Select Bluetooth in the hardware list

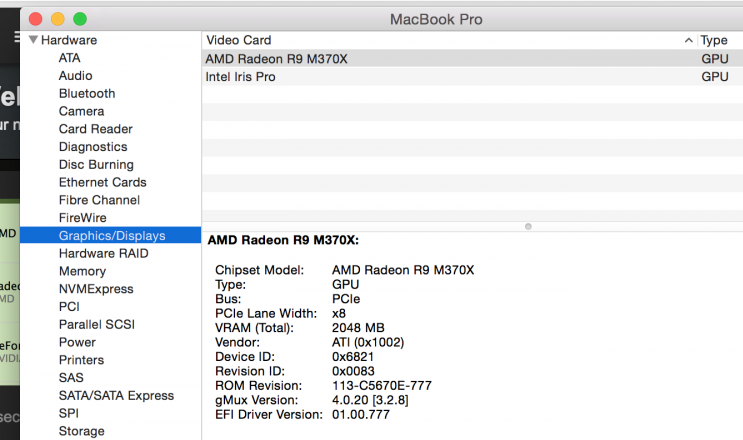pos(87,93)
